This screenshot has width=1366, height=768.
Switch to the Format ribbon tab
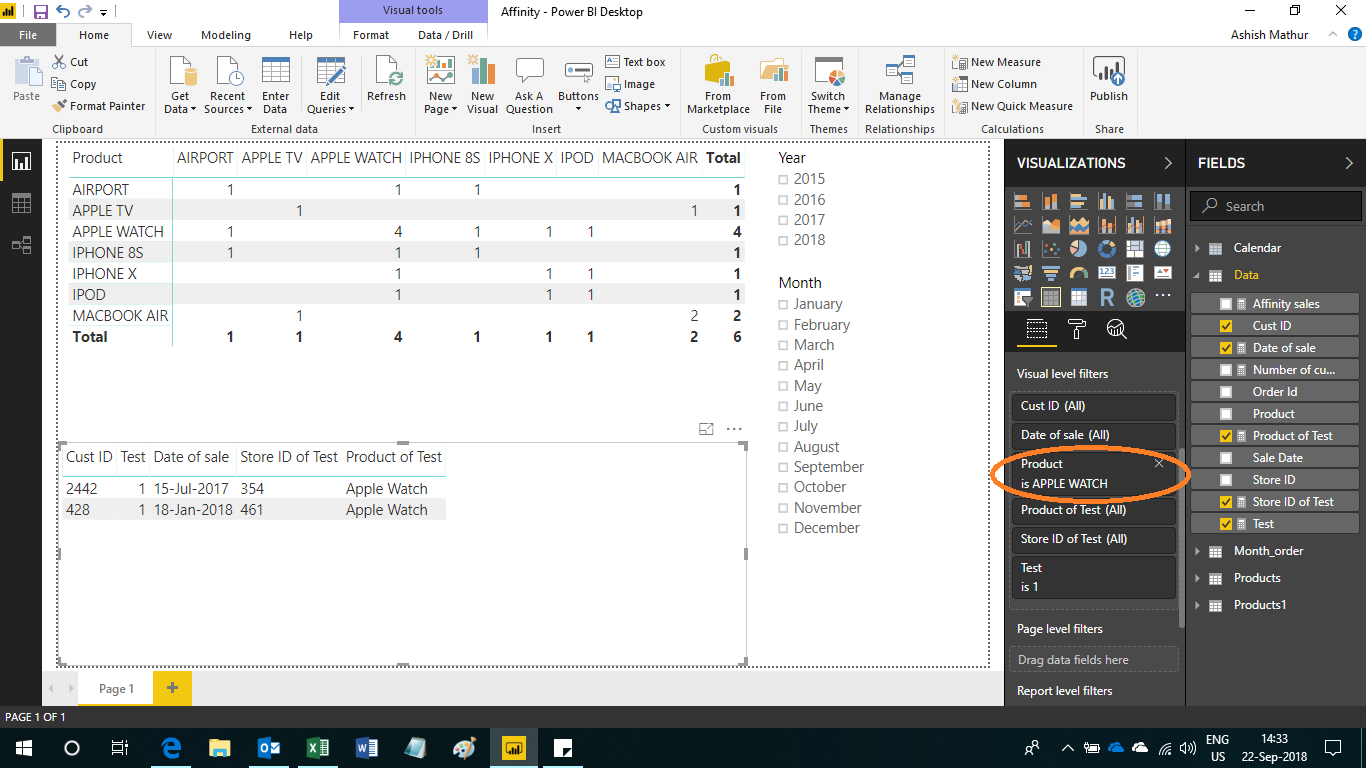pos(371,35)
